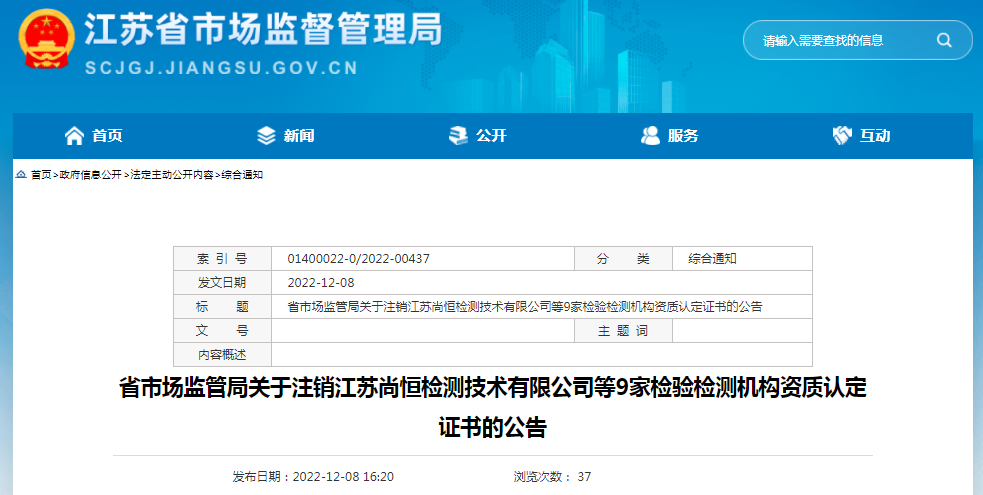Click the documents icon for 公开
The height and width of the screenshot is (495, 983).
458,135
